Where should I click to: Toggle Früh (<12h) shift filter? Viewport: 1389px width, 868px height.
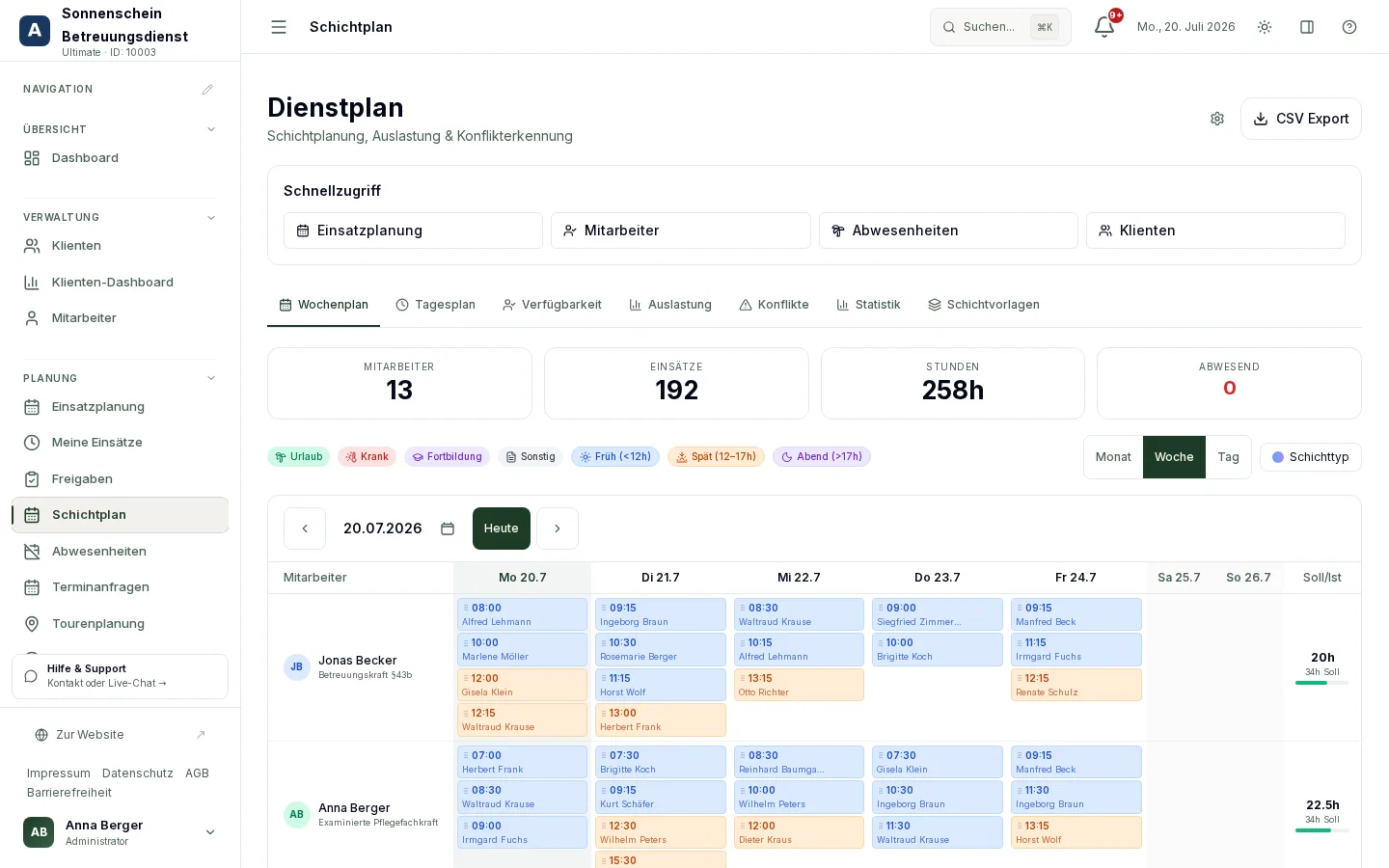click(x=615, y=457)
